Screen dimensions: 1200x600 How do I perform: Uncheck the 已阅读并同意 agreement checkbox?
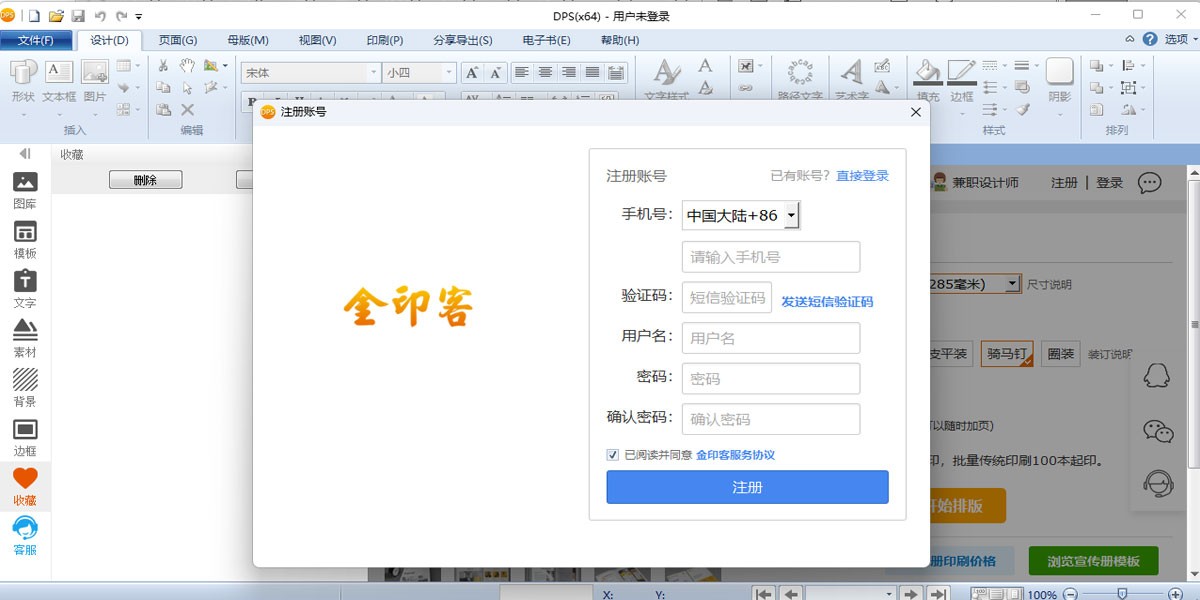click(x=613, y=455)
